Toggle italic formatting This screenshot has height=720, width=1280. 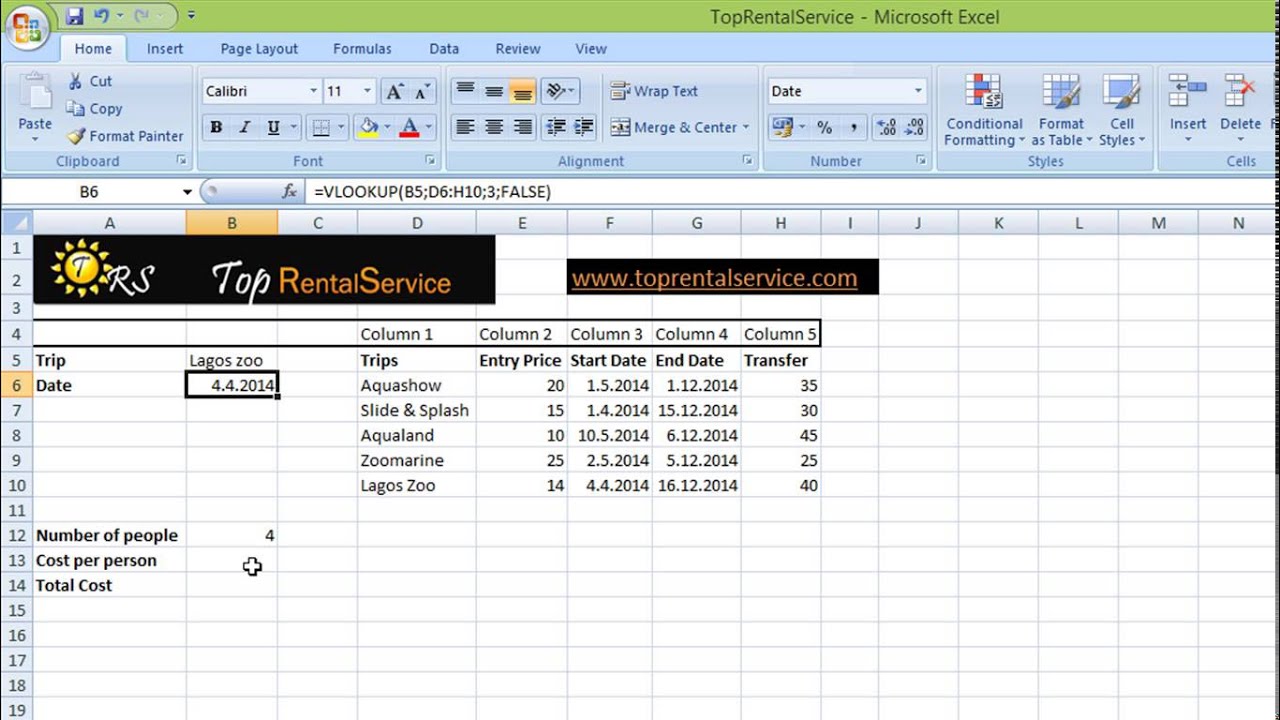pos(244,127)
